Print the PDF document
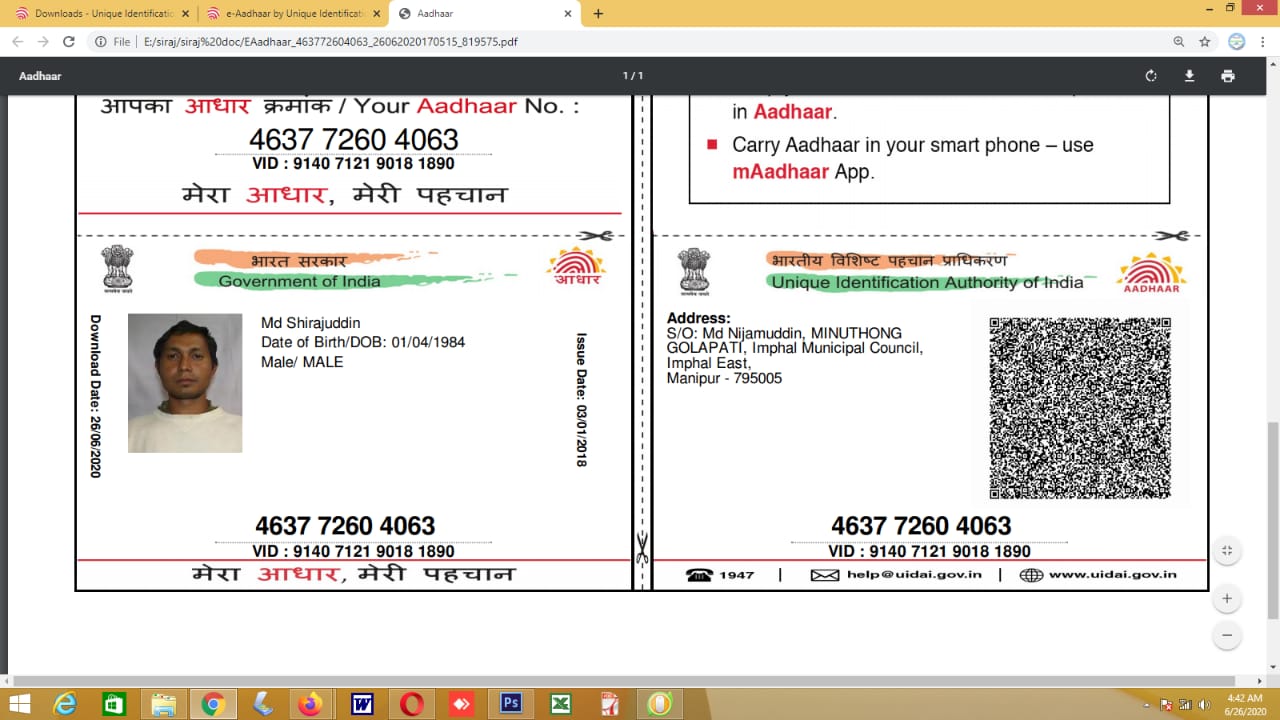 (1228, 76)
